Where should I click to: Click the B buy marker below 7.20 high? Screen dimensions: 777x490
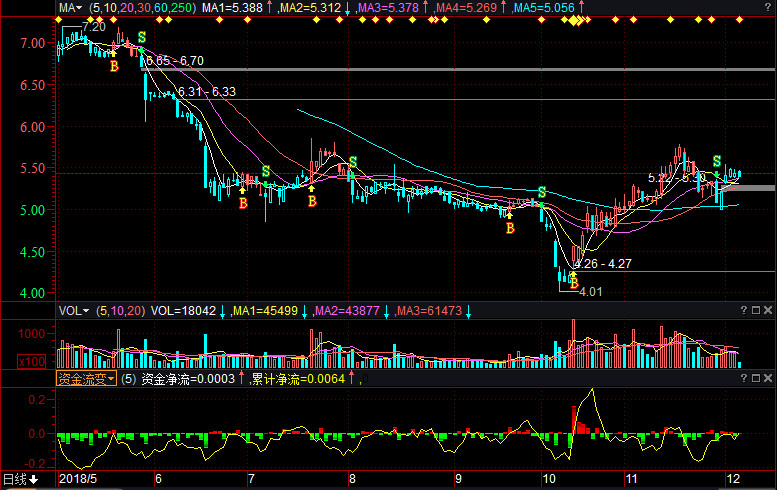coord(113,66)
